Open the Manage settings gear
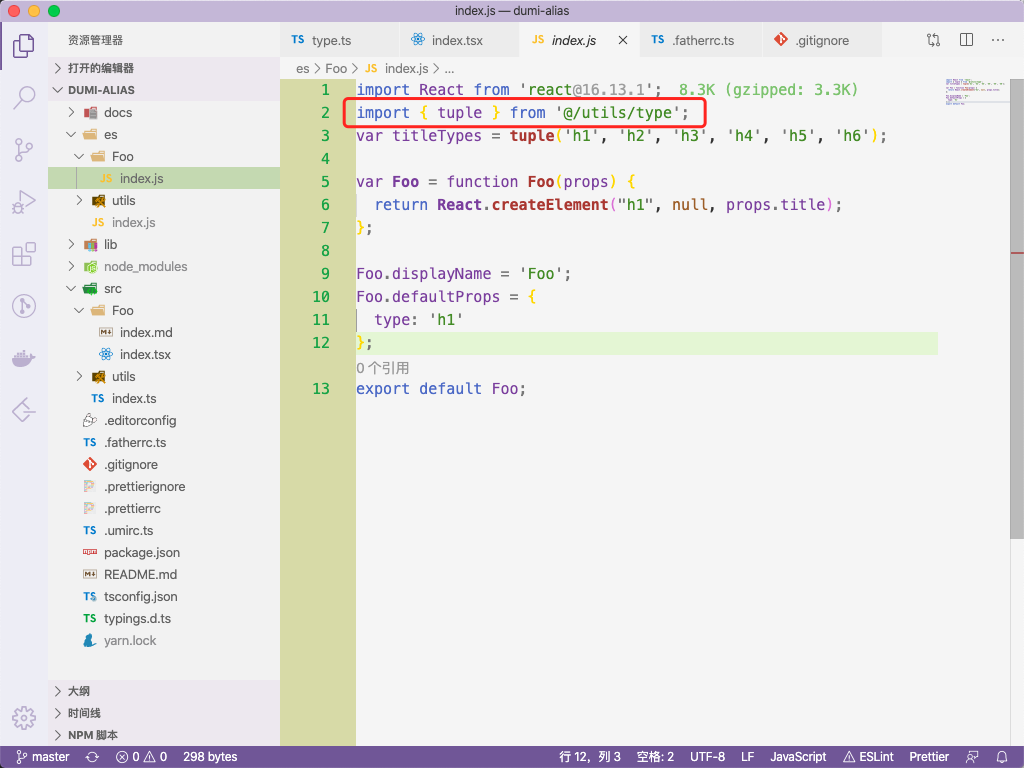 (24, 718)
